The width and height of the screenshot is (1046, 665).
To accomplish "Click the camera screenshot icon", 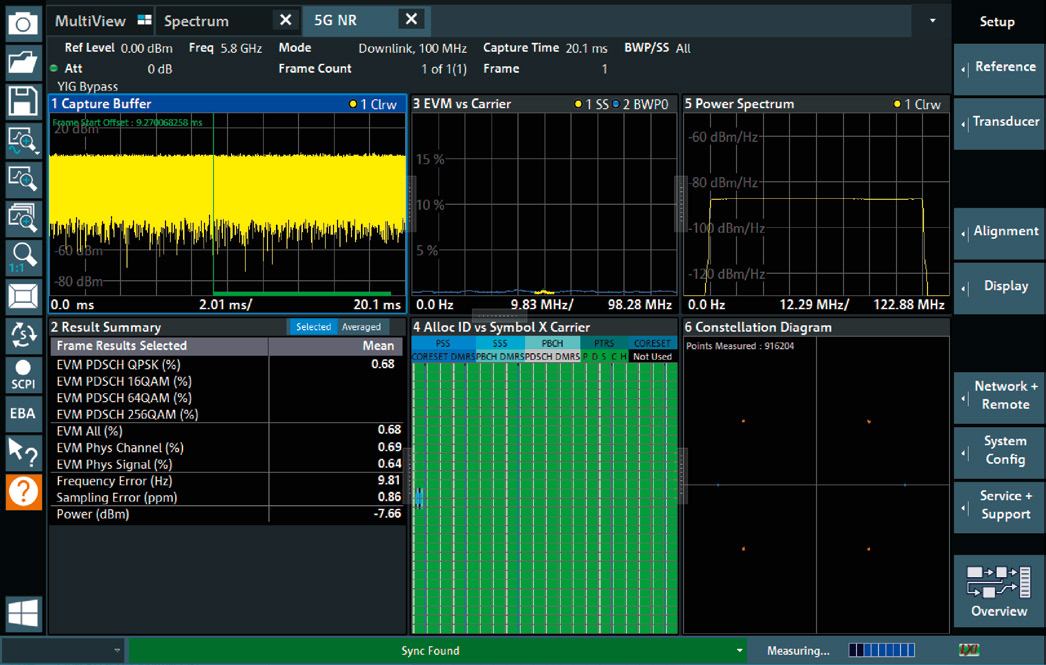I will click(22, 23).
